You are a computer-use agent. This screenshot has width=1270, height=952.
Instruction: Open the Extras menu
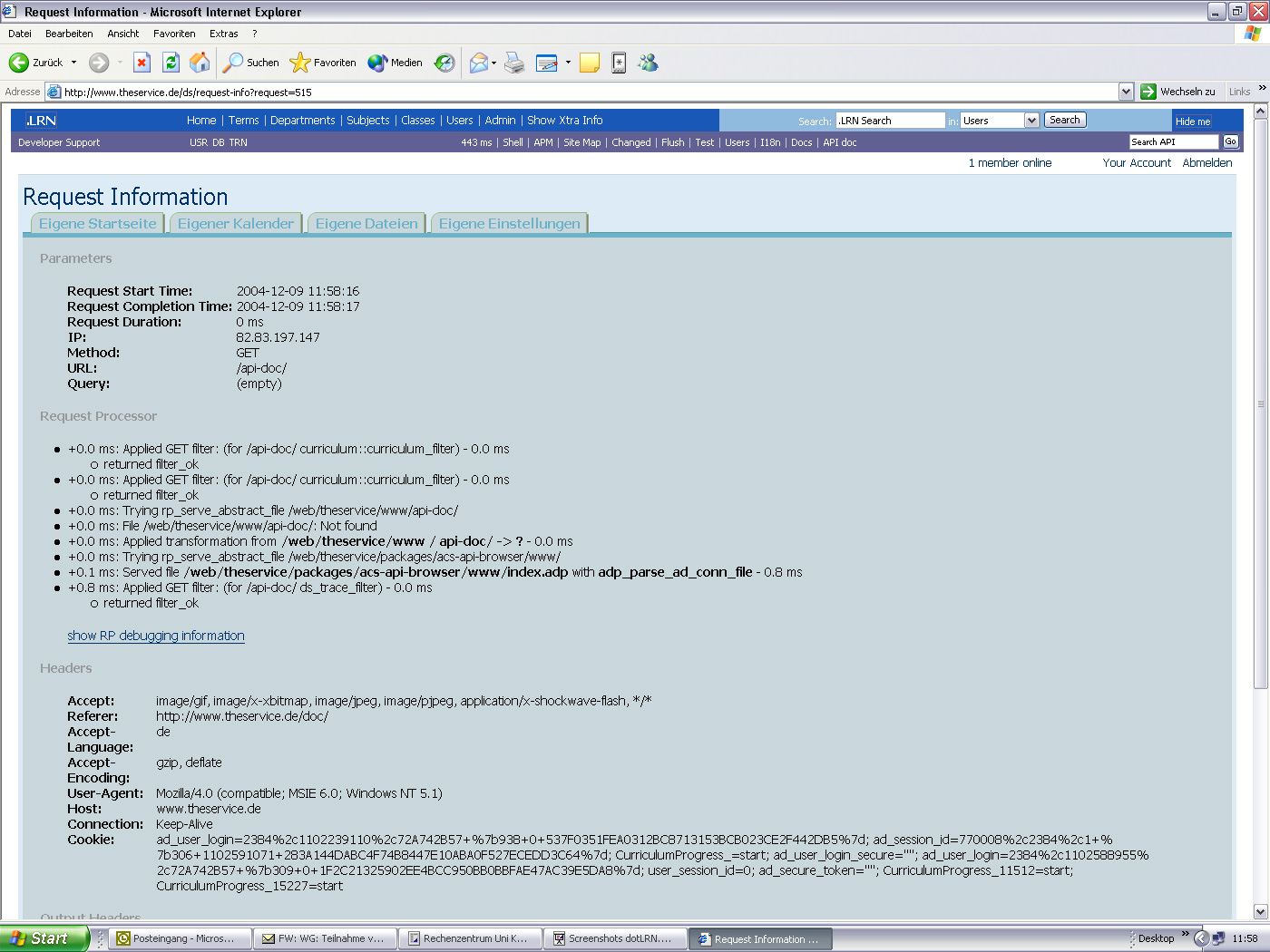[223, 33]
